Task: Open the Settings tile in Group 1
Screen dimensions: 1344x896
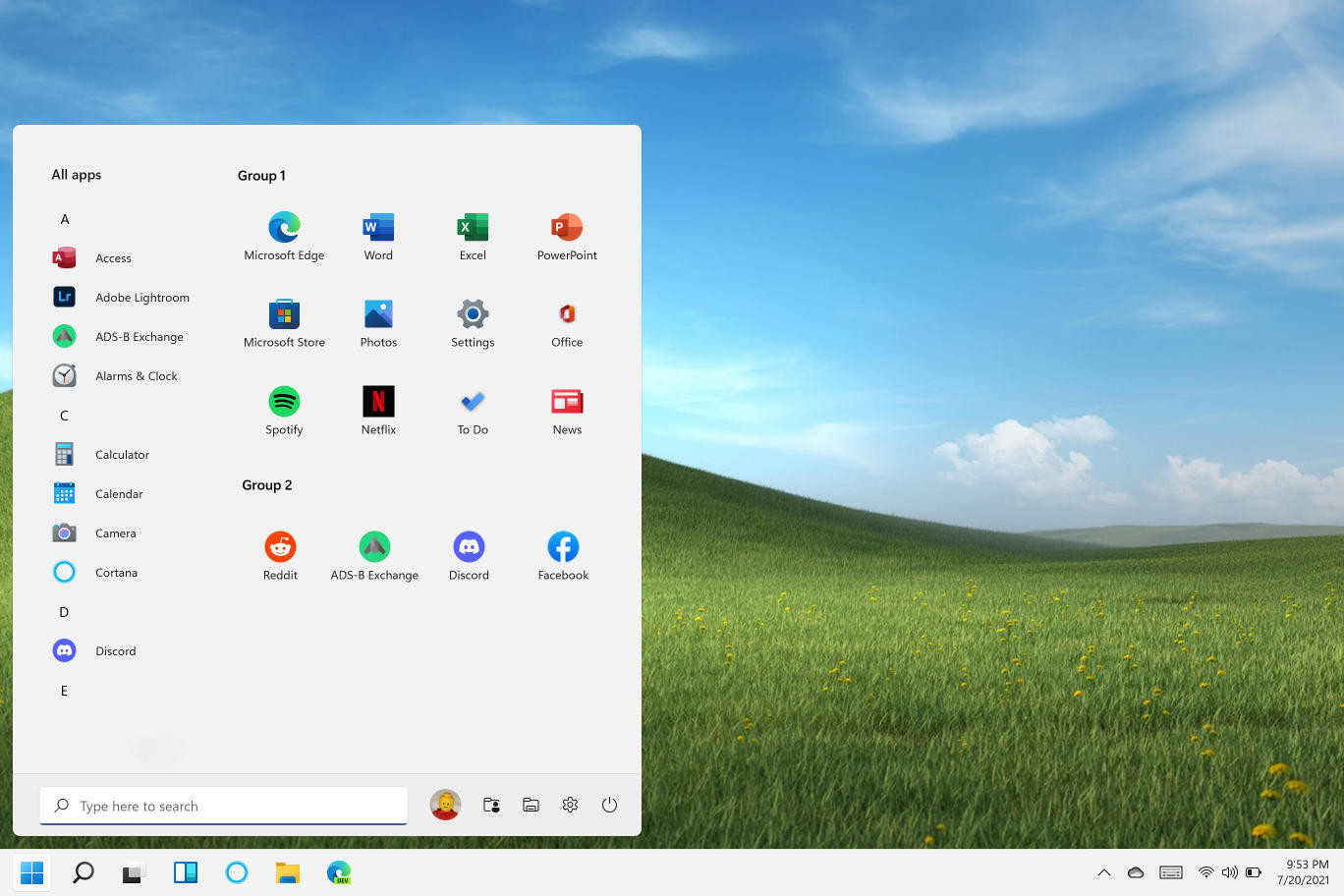Action: coord(473,323)
